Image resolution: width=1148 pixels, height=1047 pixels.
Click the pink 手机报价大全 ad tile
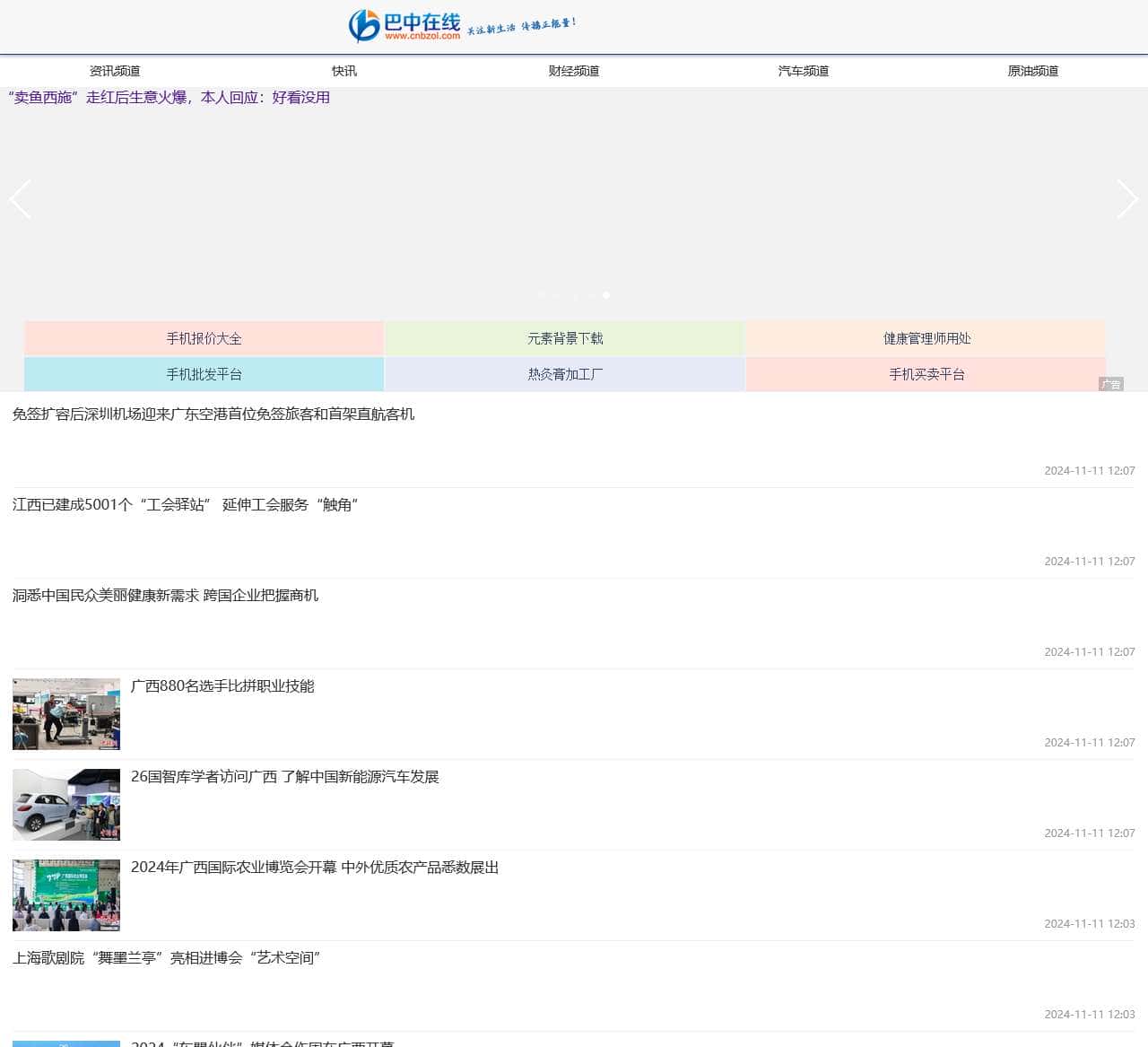point(204,338)
